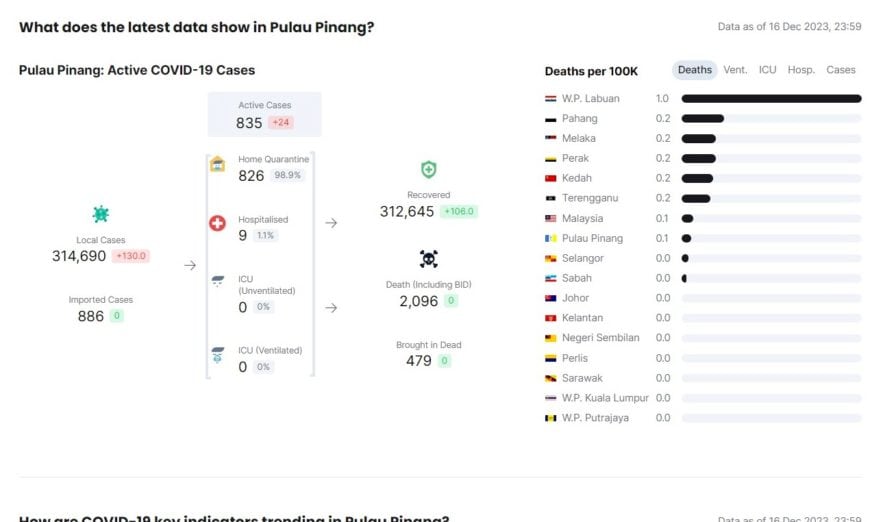Show the Cases tab ranking
Screen dimensions: 870x522
point(841,70)
